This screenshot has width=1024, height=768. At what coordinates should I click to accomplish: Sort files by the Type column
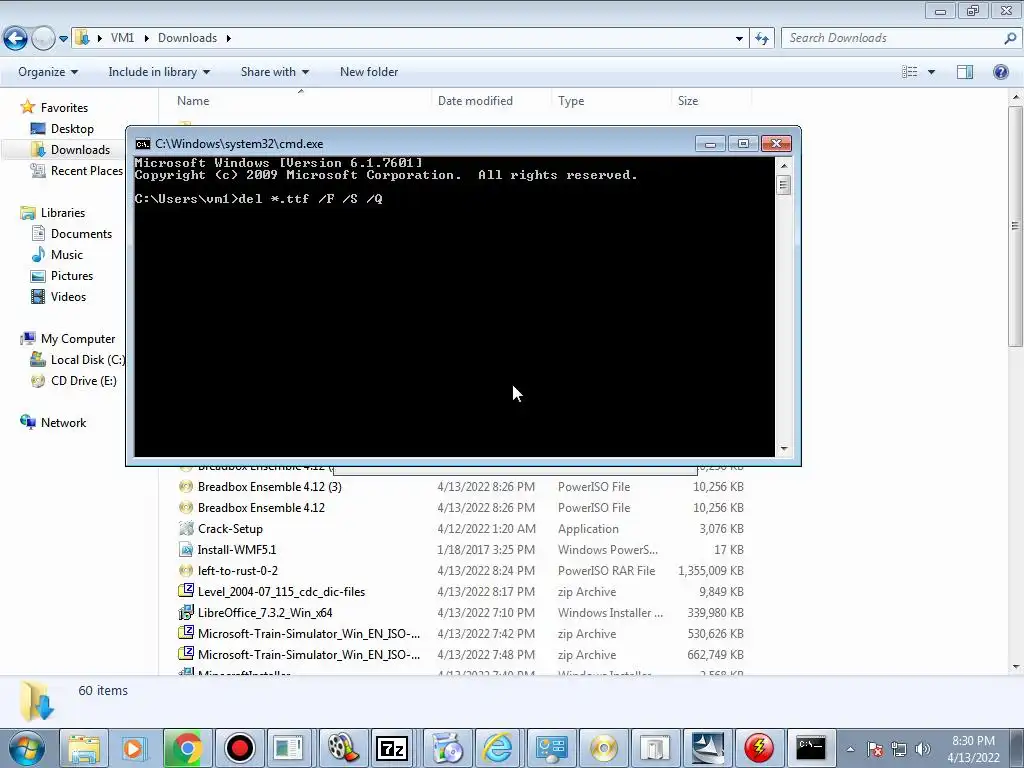571,101
